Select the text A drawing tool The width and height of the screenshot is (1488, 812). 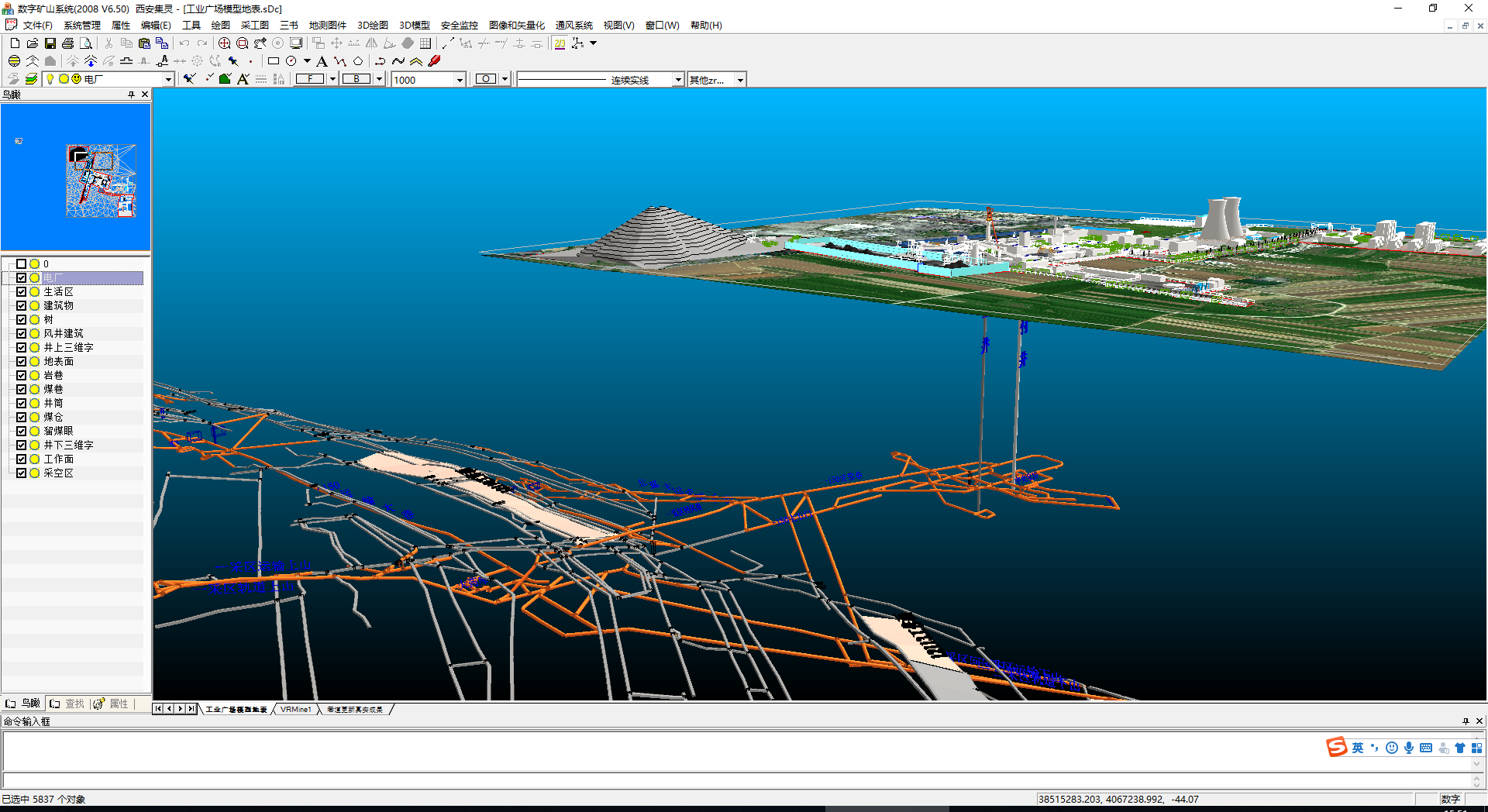tap(322, 61)
